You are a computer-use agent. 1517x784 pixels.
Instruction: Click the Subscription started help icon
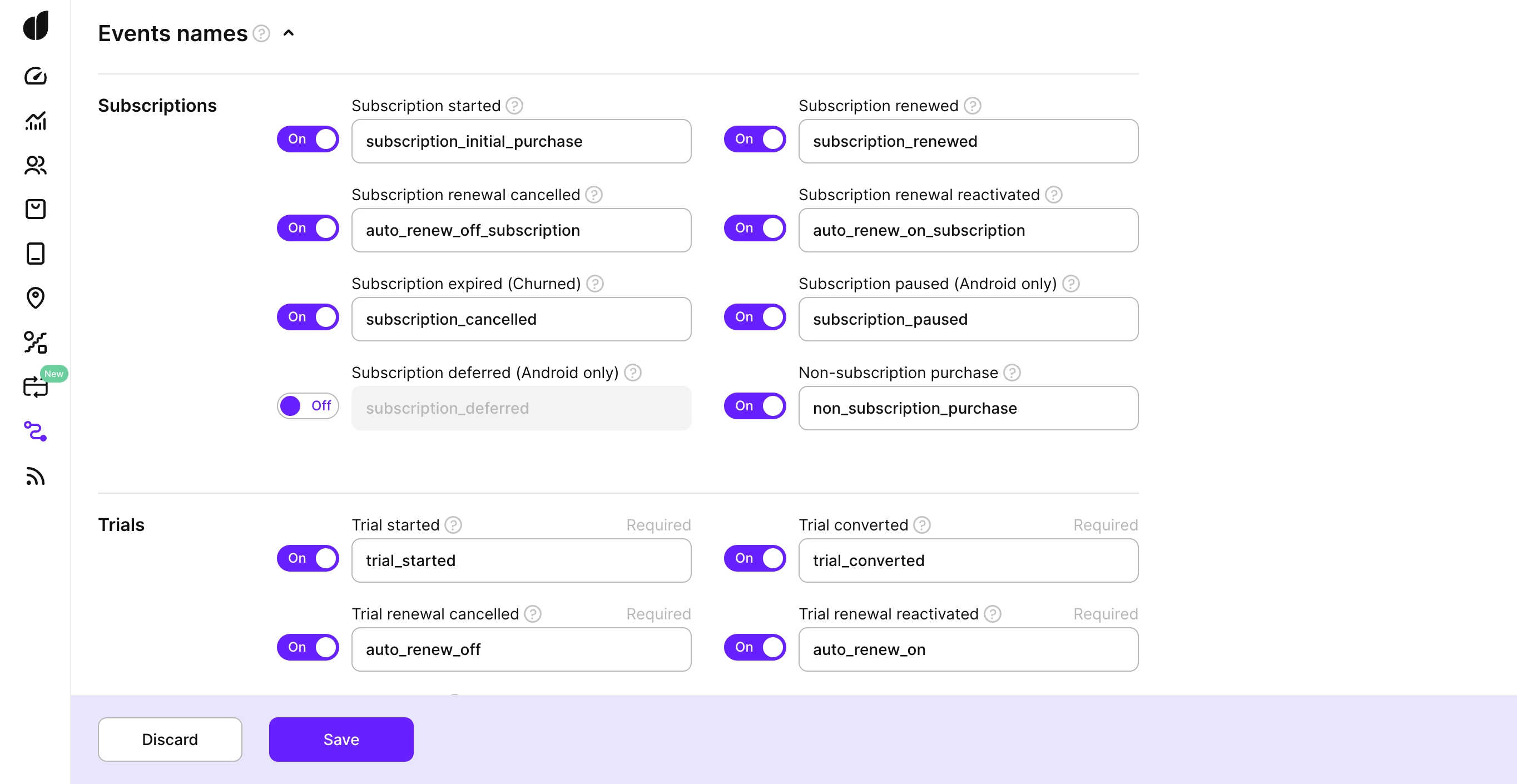pyautogui.click(x=514, y=106)
